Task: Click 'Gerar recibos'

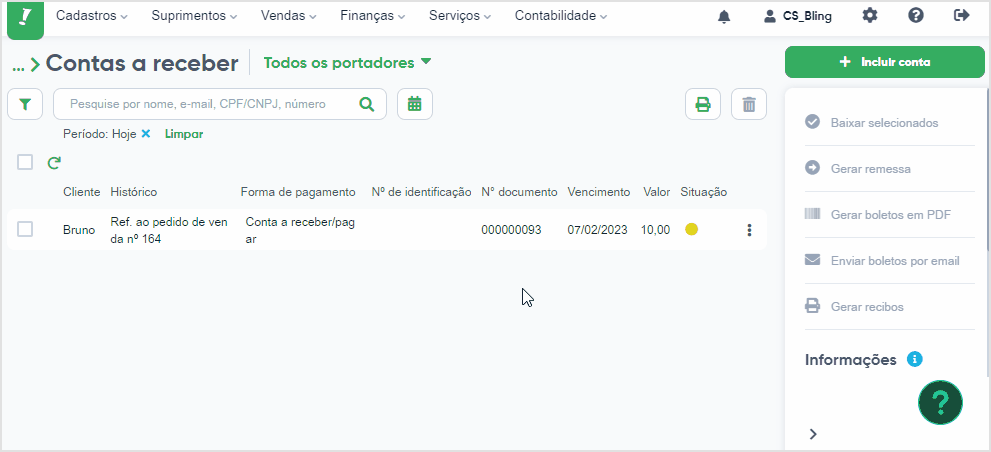Action: (x=854, y=307)
